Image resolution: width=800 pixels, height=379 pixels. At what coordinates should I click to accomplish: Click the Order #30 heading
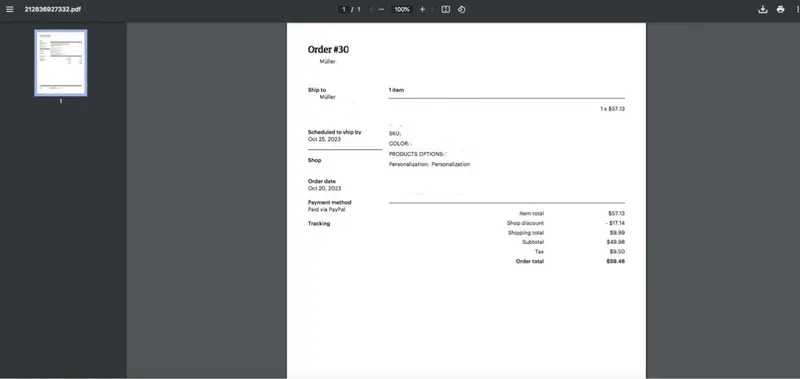tap(329, 49)
